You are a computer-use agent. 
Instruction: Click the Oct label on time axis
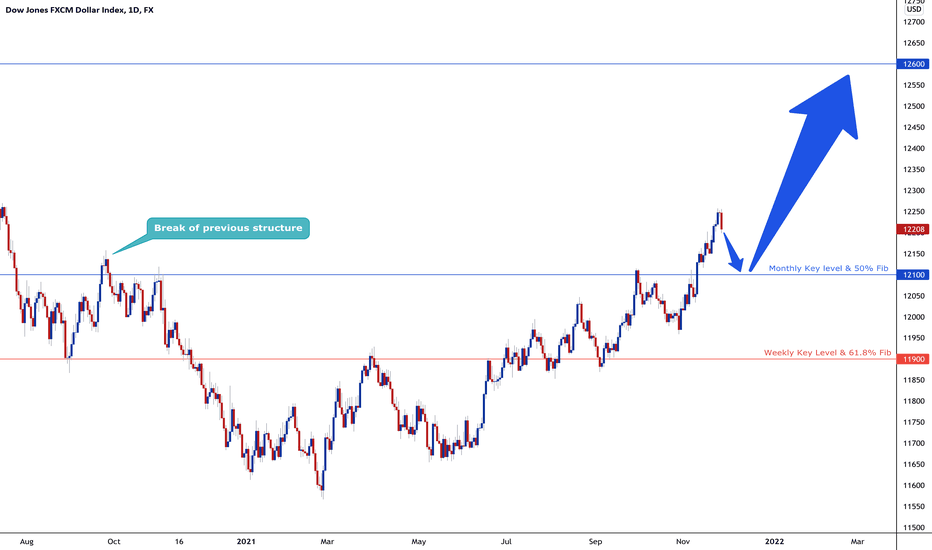click(x=114, y=541)
